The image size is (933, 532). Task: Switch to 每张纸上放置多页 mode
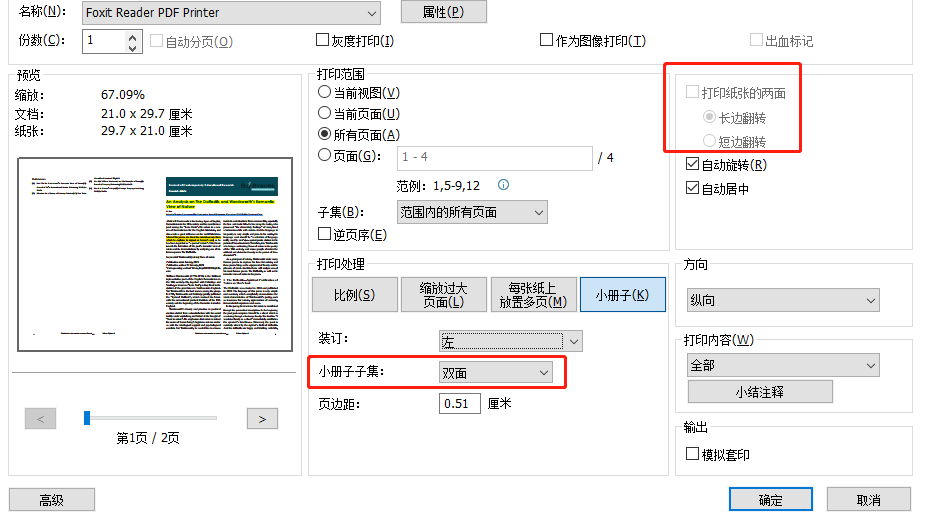pos(529,295)
